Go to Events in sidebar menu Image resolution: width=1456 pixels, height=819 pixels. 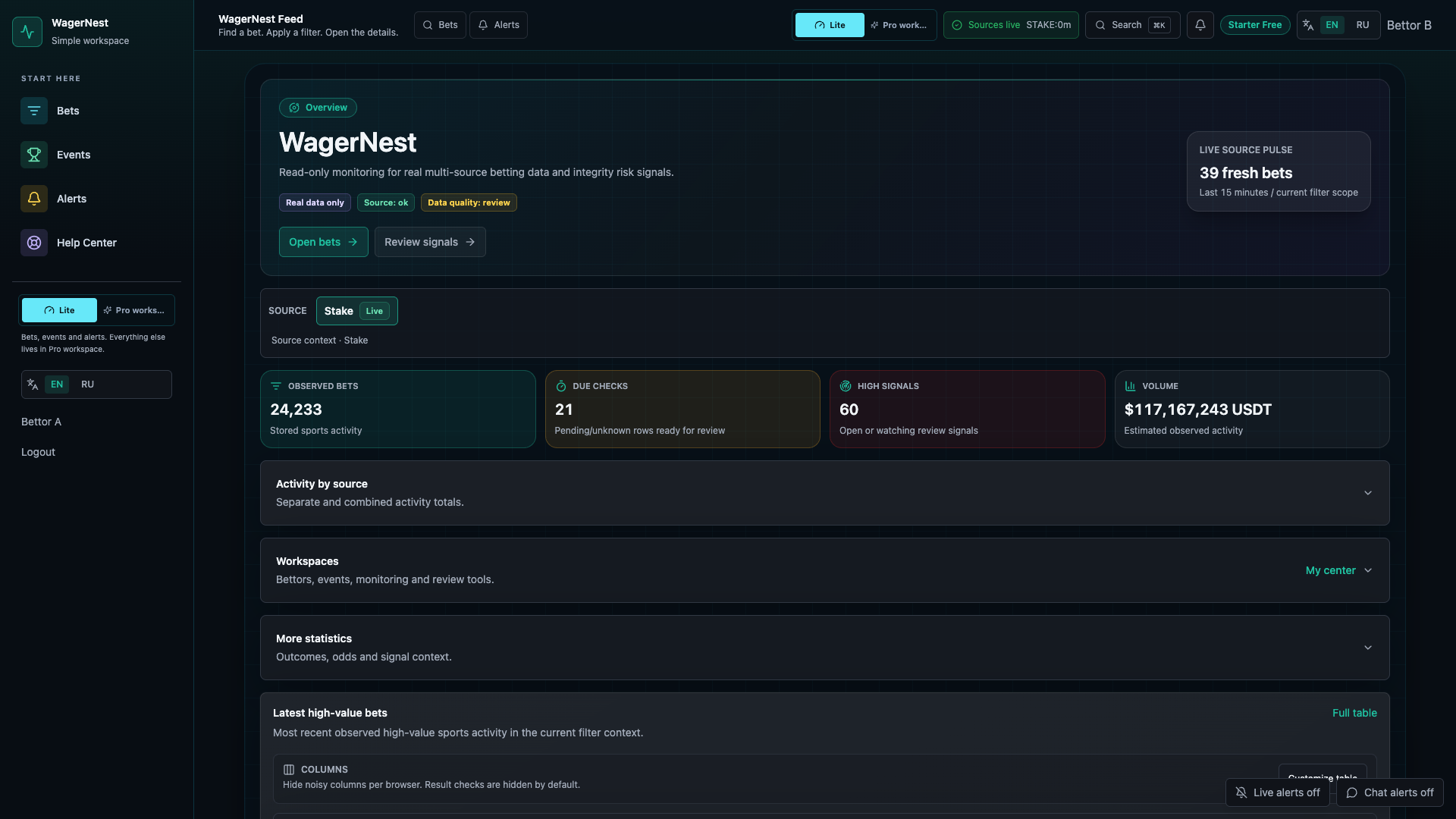[x=96, y=155]
